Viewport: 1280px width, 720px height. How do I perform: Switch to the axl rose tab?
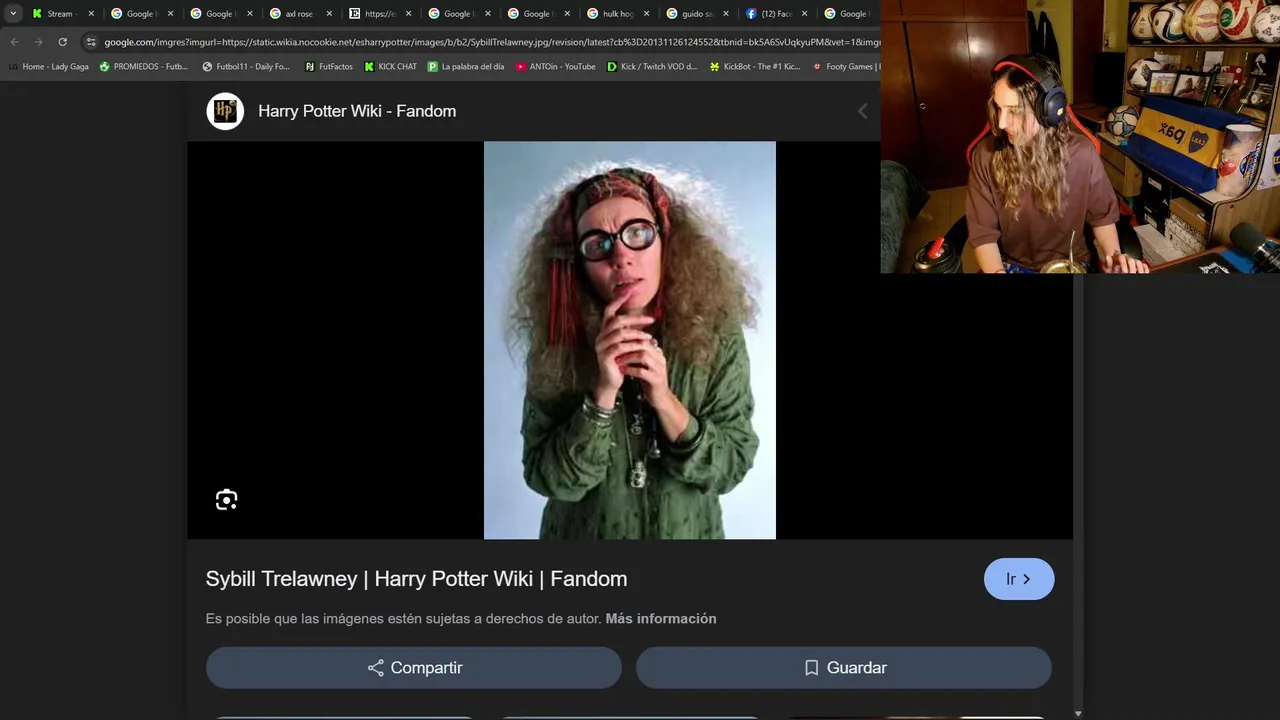(301, 14)
